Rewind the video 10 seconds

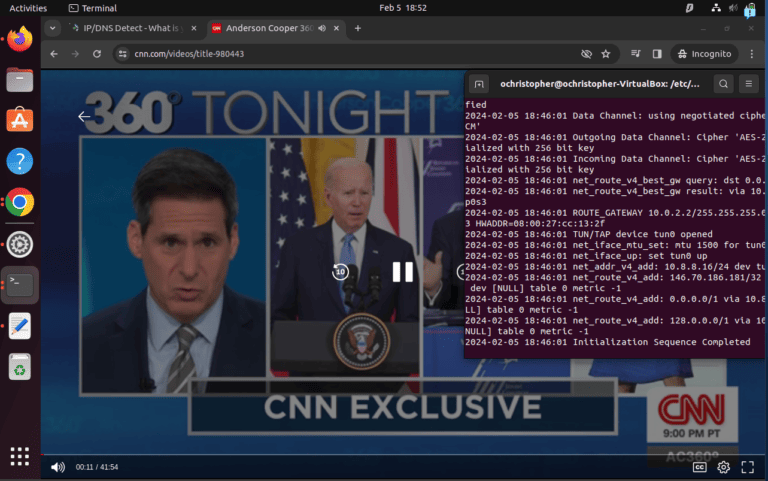340,271
